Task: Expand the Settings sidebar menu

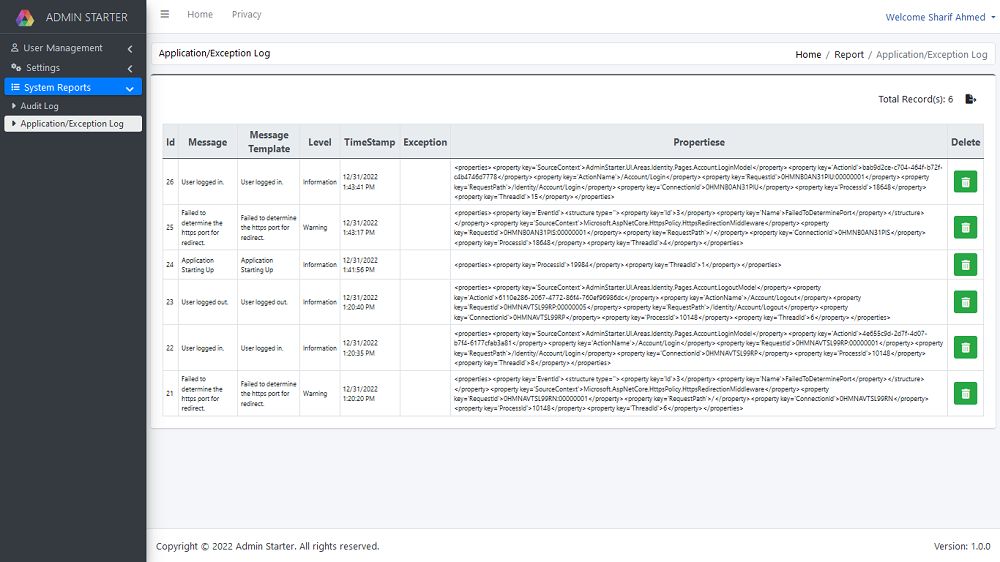Action: (72, 68)
